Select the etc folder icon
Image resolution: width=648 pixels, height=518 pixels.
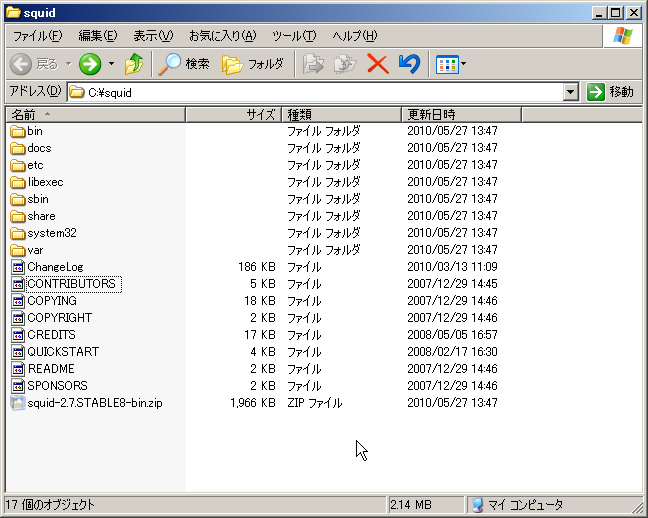(x=18, y=165)
